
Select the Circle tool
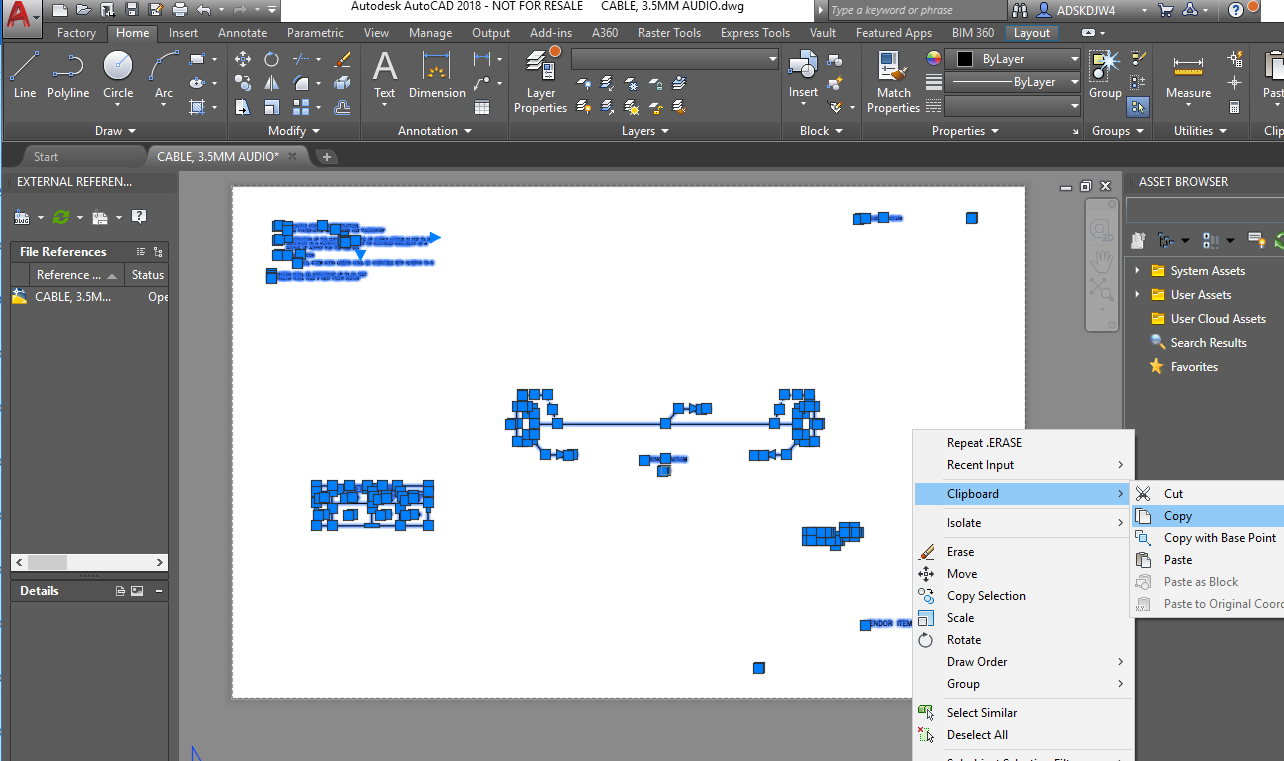coord(118,75)
